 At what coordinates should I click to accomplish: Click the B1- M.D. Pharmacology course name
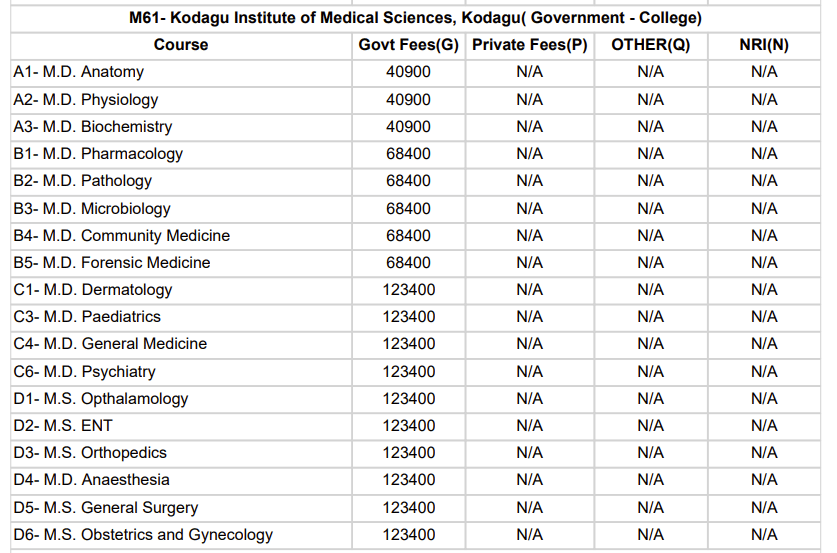[98, 154]
